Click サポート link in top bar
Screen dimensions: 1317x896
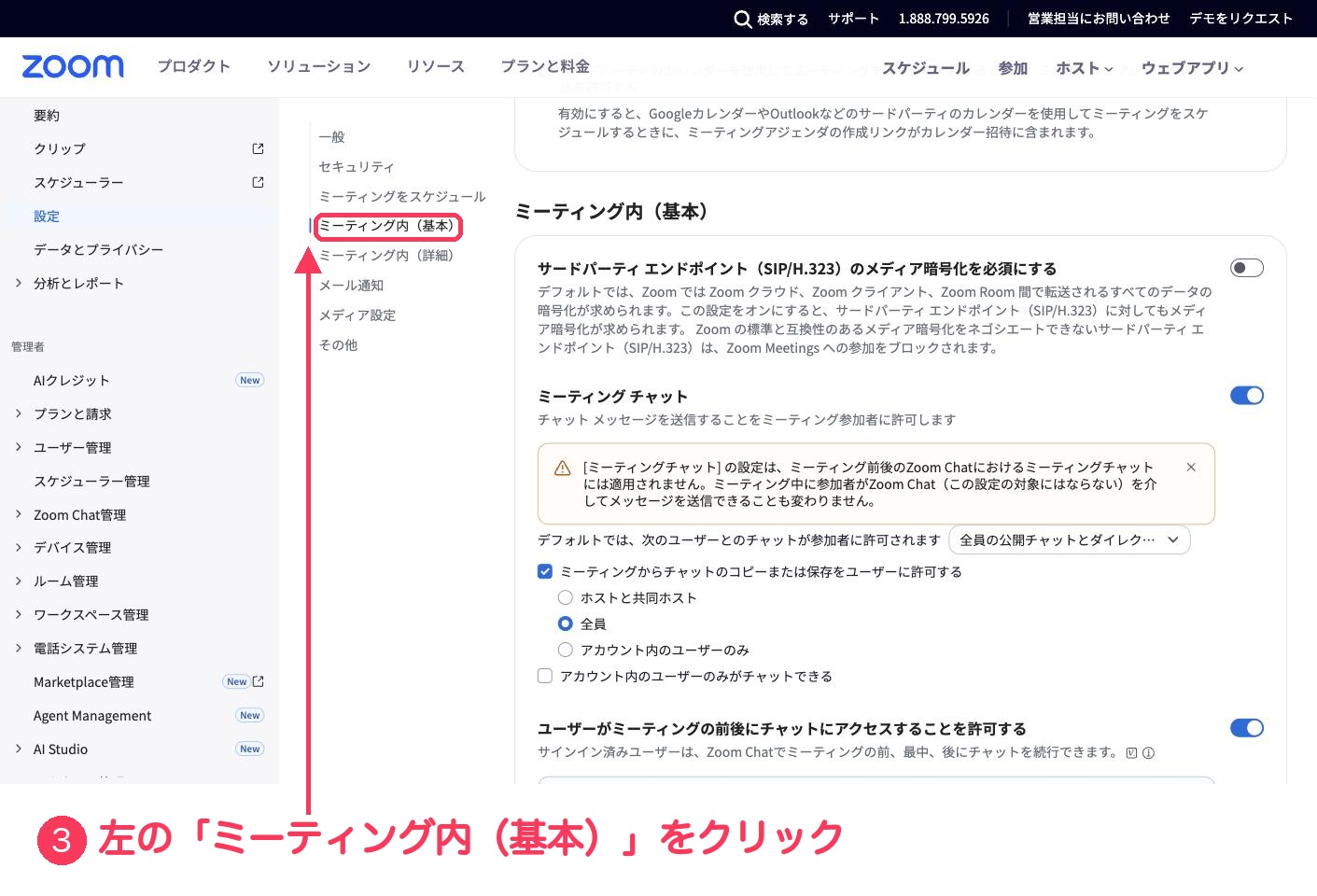click(854, 19)
